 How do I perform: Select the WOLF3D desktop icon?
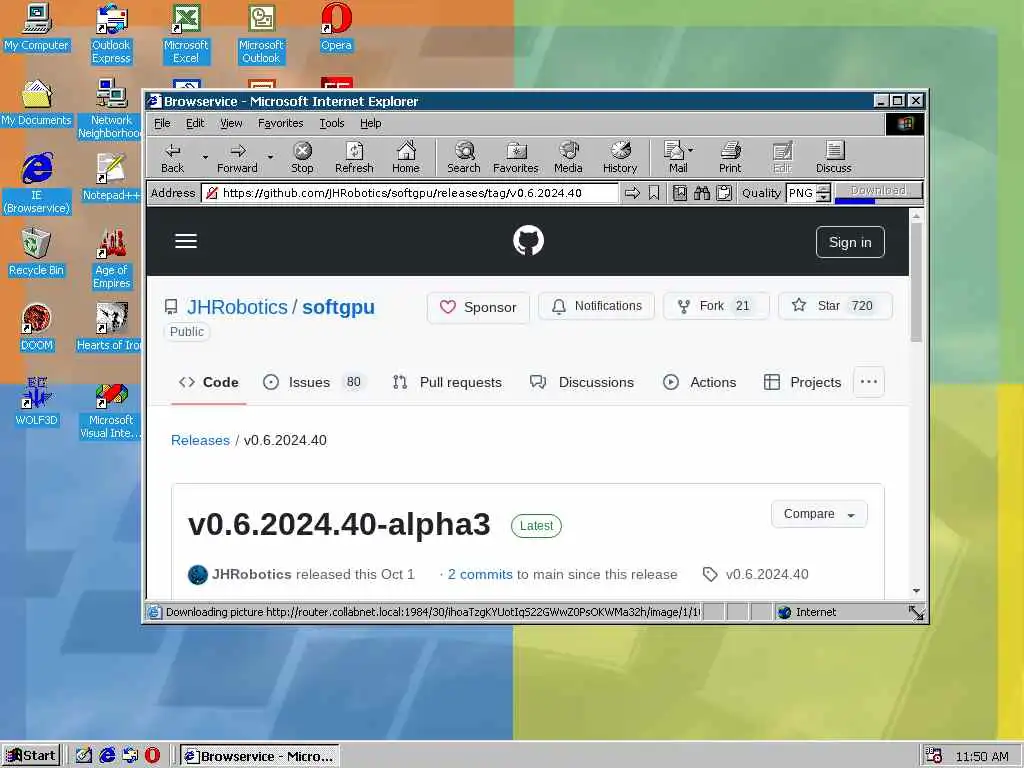coord(37,402)
